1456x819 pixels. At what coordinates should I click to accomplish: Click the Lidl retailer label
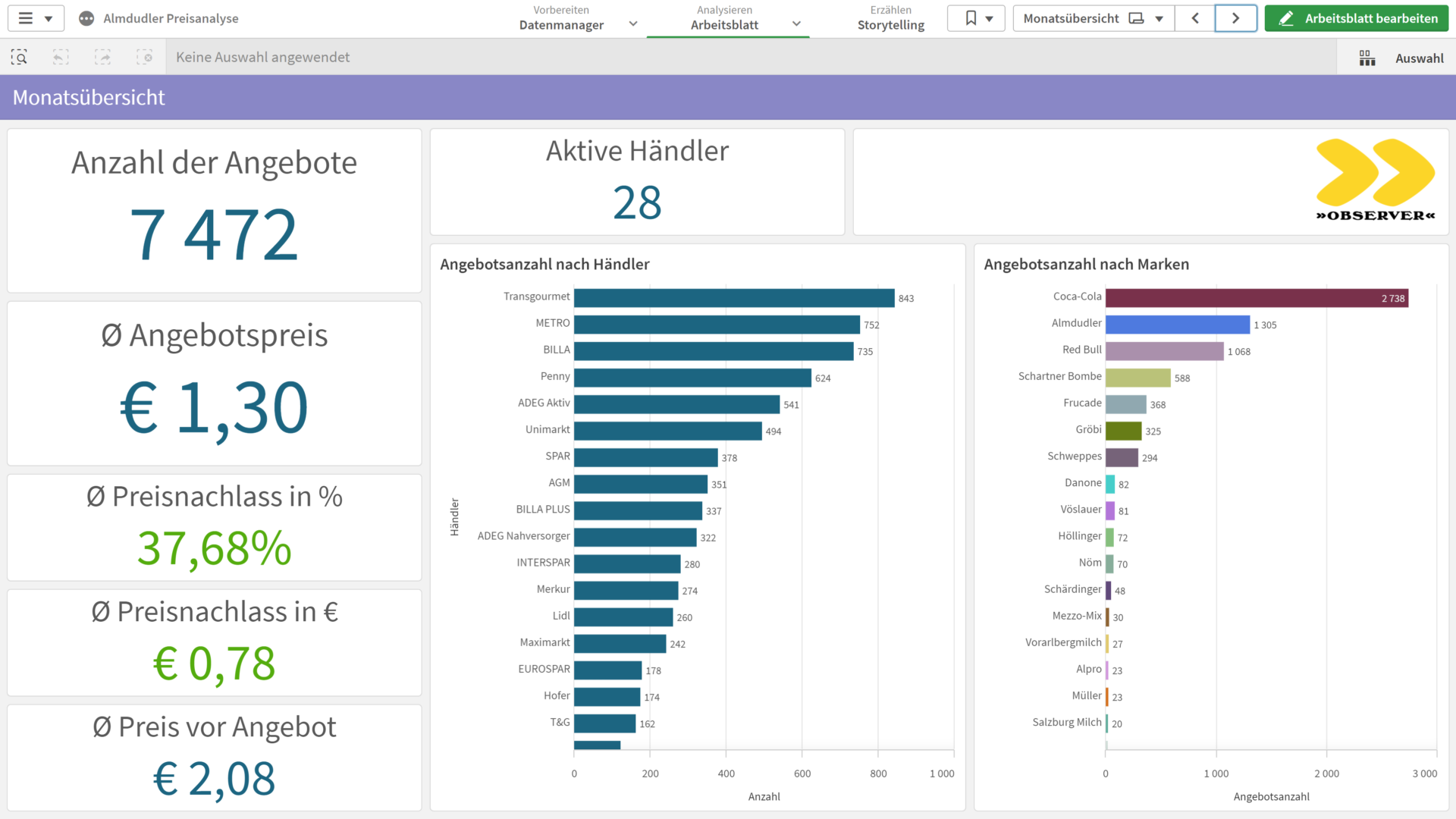point(561,616)
